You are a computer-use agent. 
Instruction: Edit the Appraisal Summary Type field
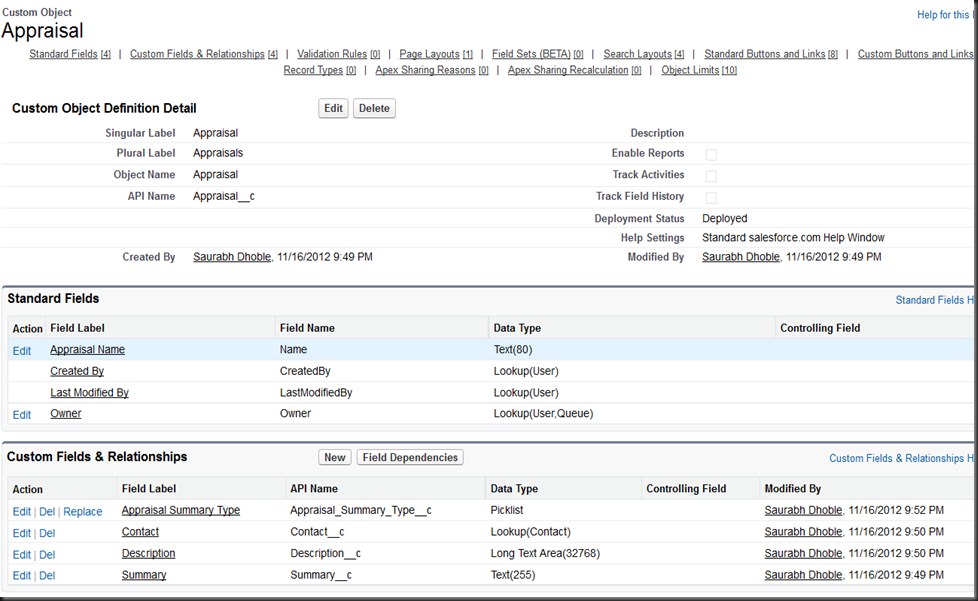point(22,512)
